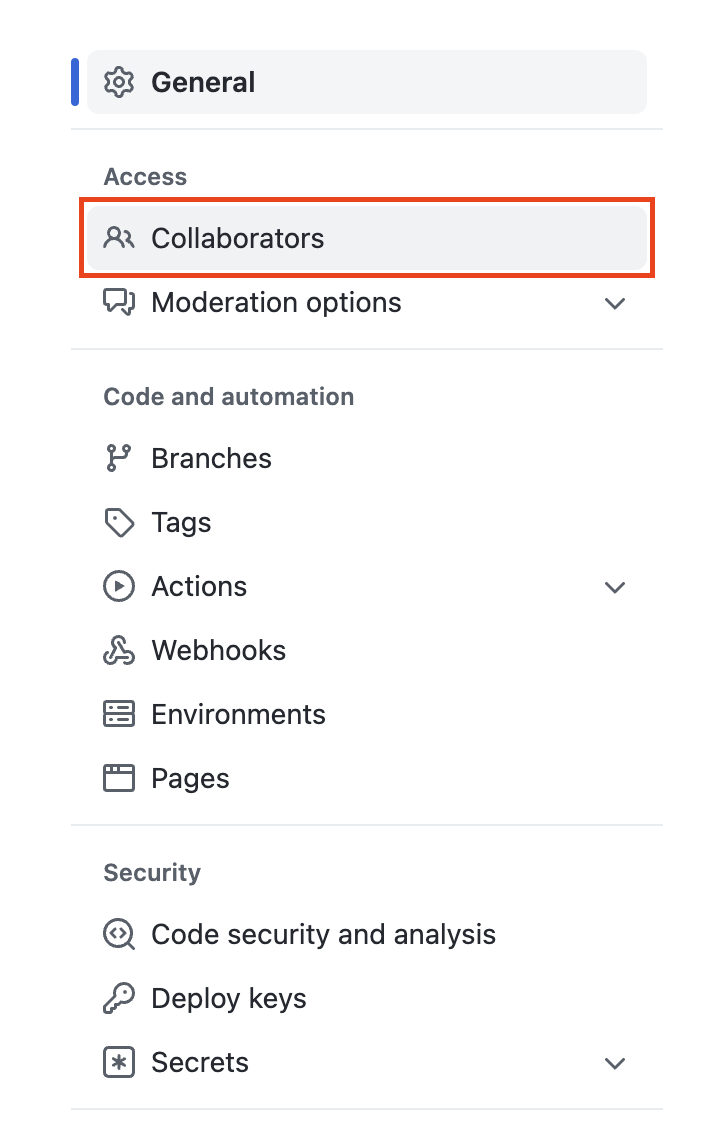The width and height of the screenshot is (702, 1124).
Task: Click the Deploy keys key icon
Action: pyautogui.click(x=118, y=998)
